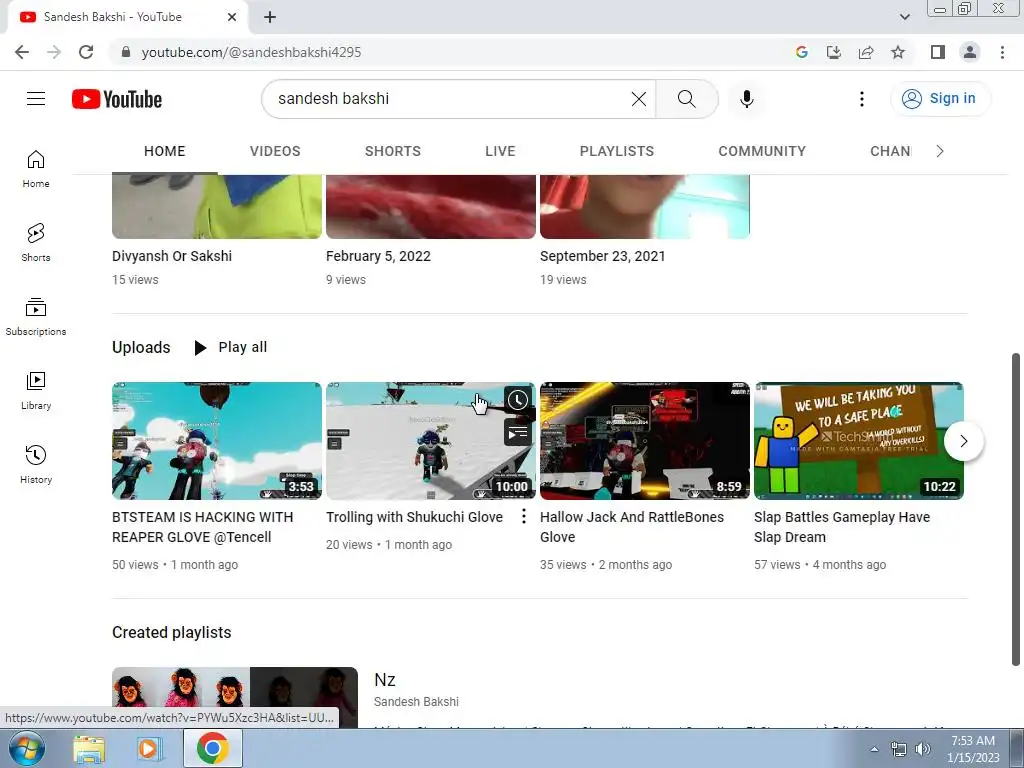Open Google icon in address bar
Screen dimensions: 1024x768
pyautogui.click(x=802, y=52)
